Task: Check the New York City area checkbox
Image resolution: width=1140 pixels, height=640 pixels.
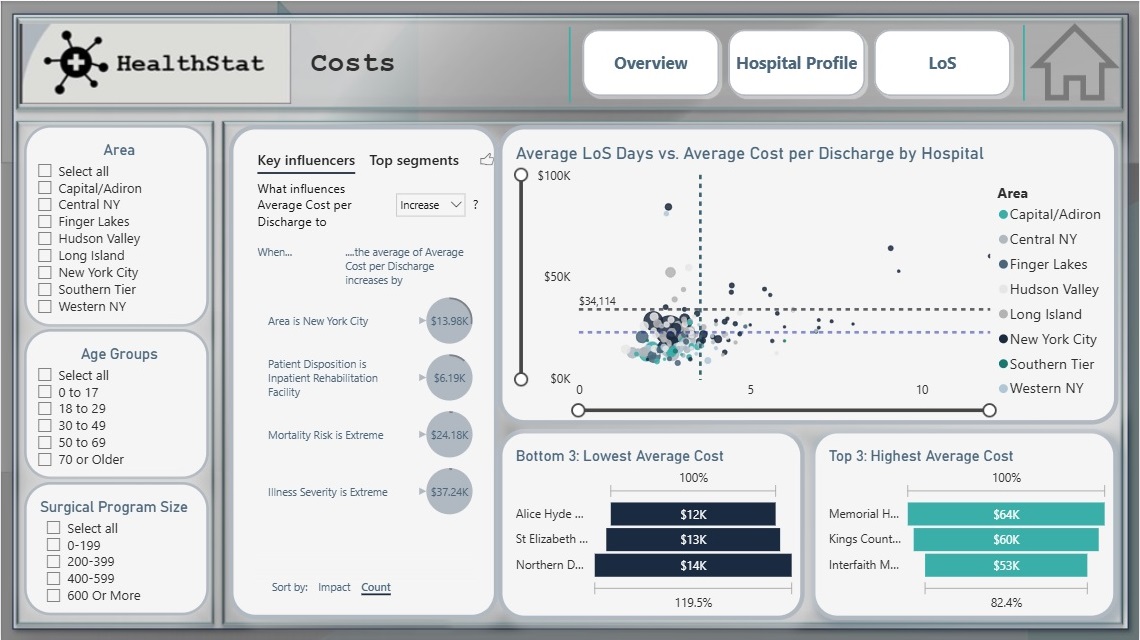Action: [45, 272]
